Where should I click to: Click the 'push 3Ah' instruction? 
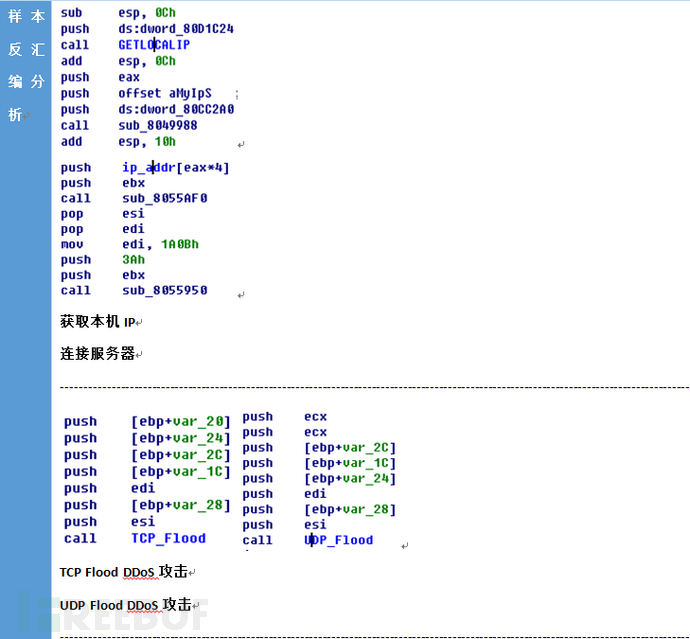pyautogui.click(x=103, y=260)
